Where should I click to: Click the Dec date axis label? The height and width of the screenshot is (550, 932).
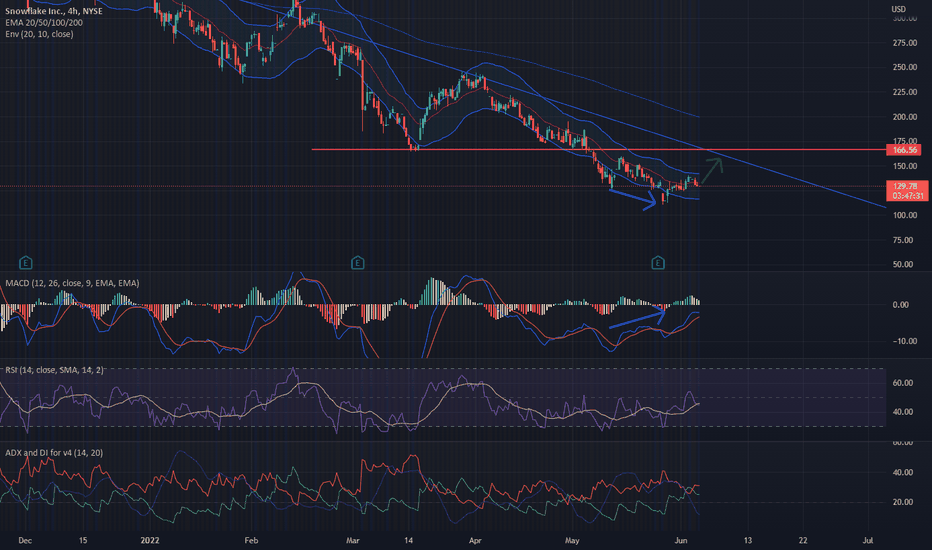click(x=25, y=540)
